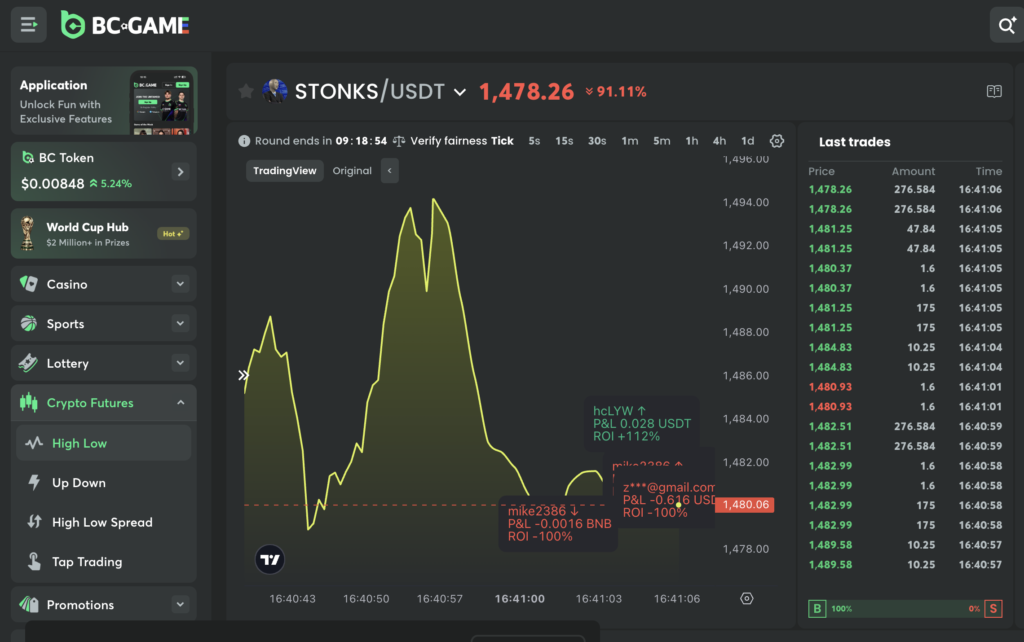Select the 4h interval

click(x=719, y=141)
